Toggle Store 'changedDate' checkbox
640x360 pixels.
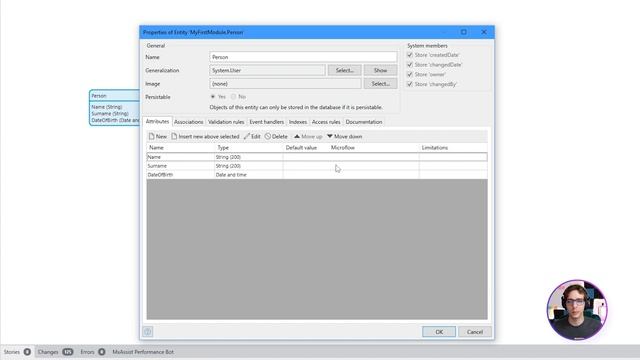click(x=410, y=64)
